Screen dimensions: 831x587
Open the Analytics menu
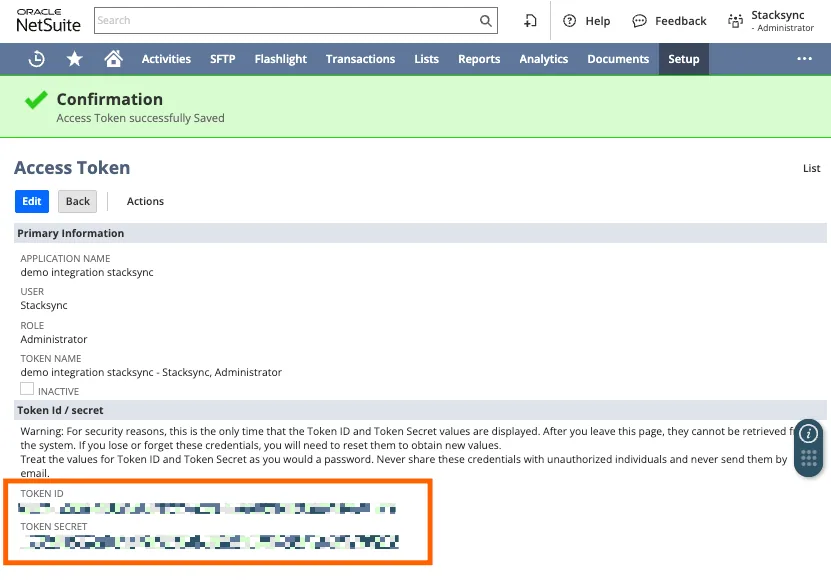point(544,59)
